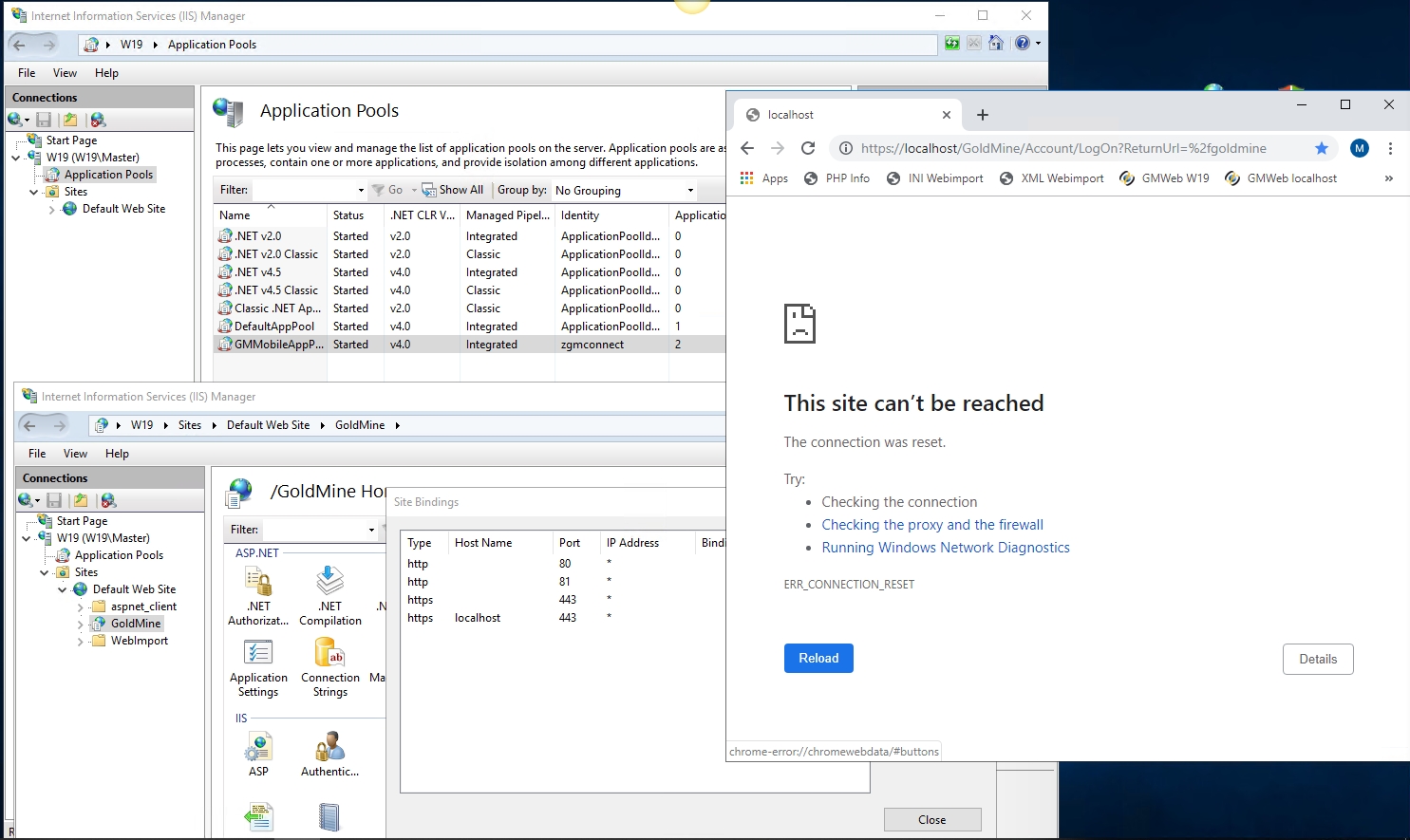
Task: Click Running Windows Network Diagnostics link
Action: tap(945, 548)
